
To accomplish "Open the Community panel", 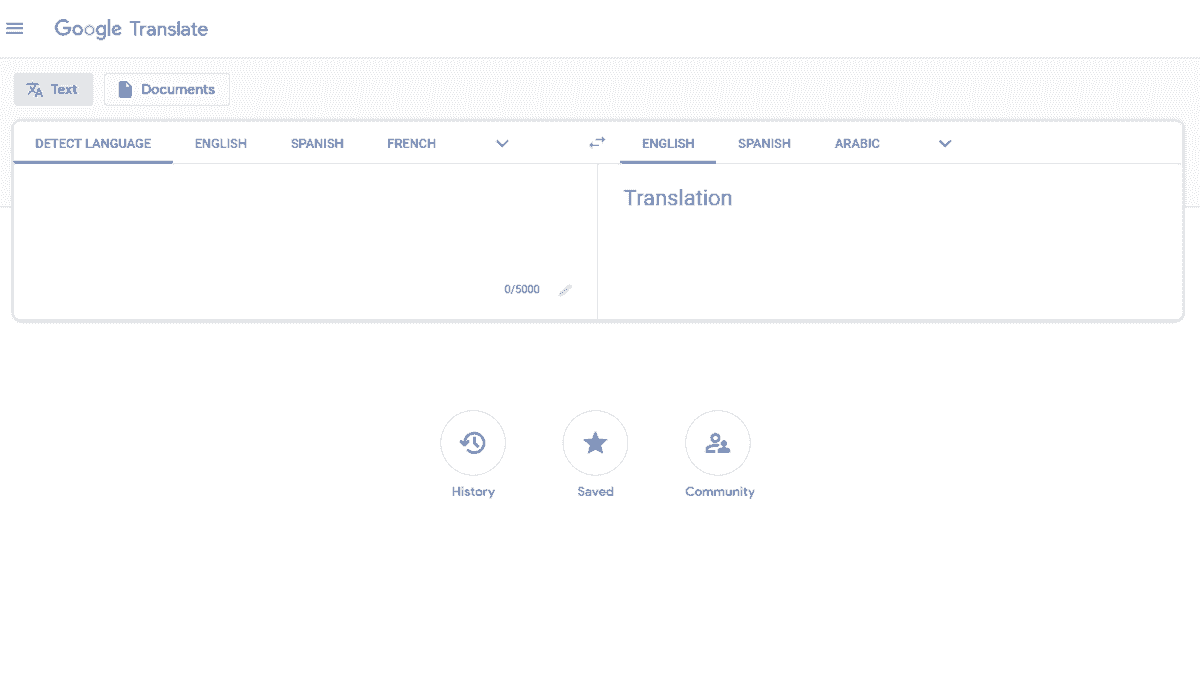I will click(x=718, y=442).
